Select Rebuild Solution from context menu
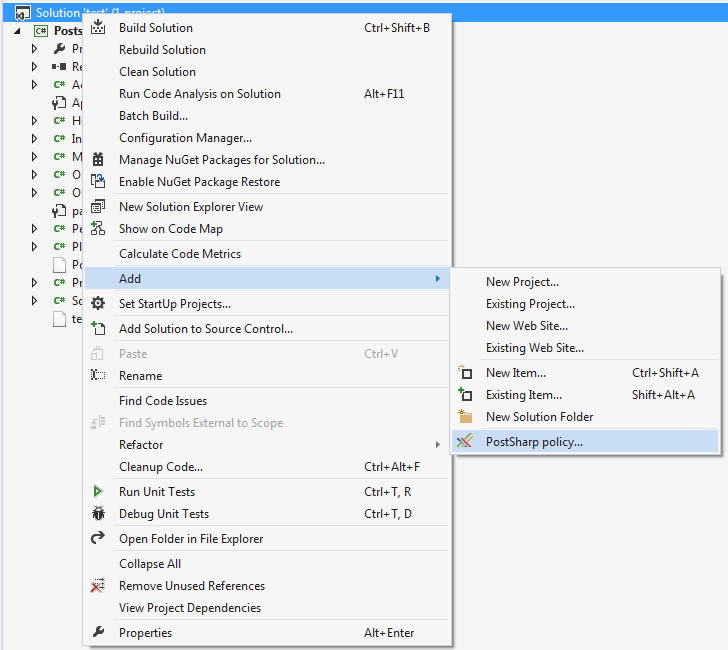The image size is (728, 650). [x=162, y=50]
